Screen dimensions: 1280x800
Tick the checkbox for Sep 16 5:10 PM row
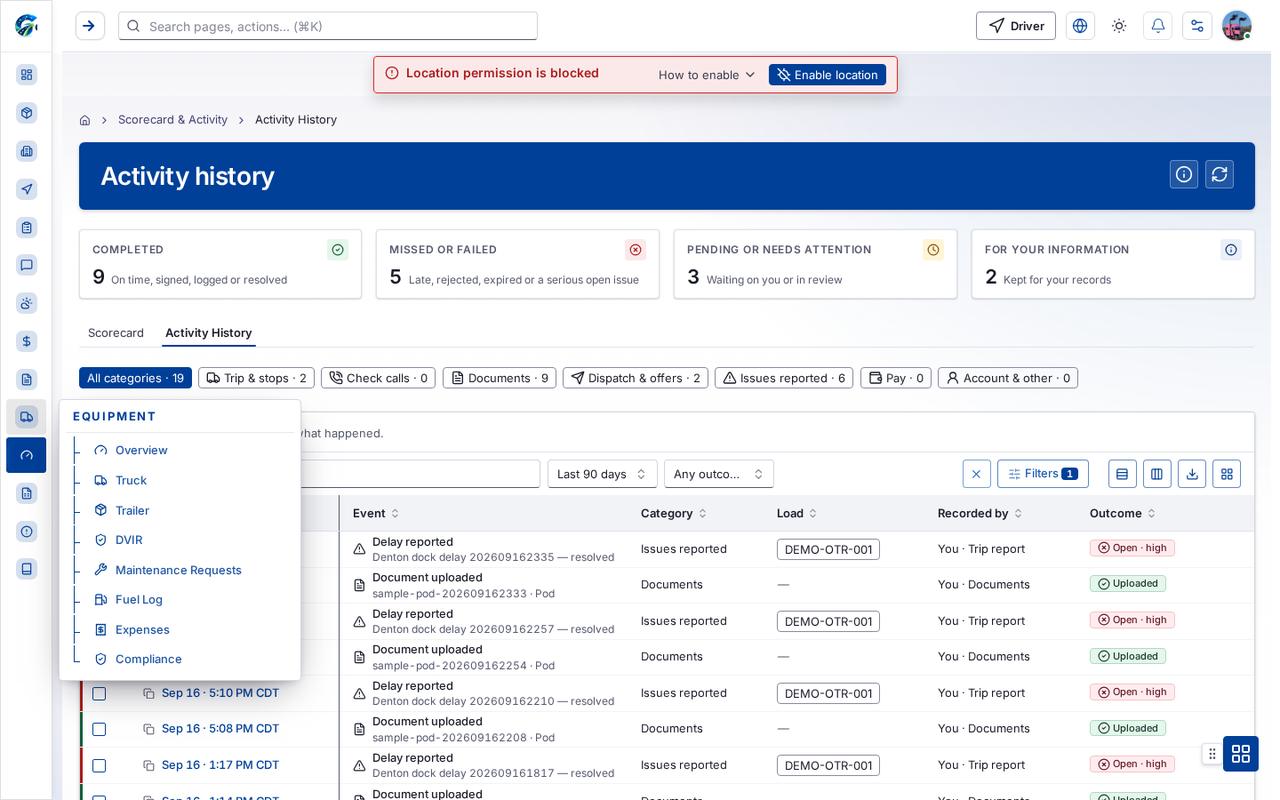coord(99,693)
